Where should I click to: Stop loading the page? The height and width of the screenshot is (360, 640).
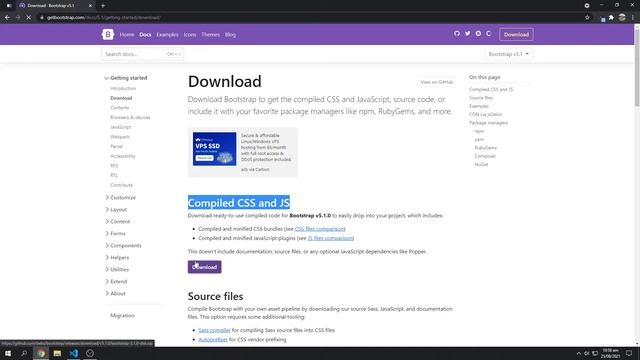[28, 18]
